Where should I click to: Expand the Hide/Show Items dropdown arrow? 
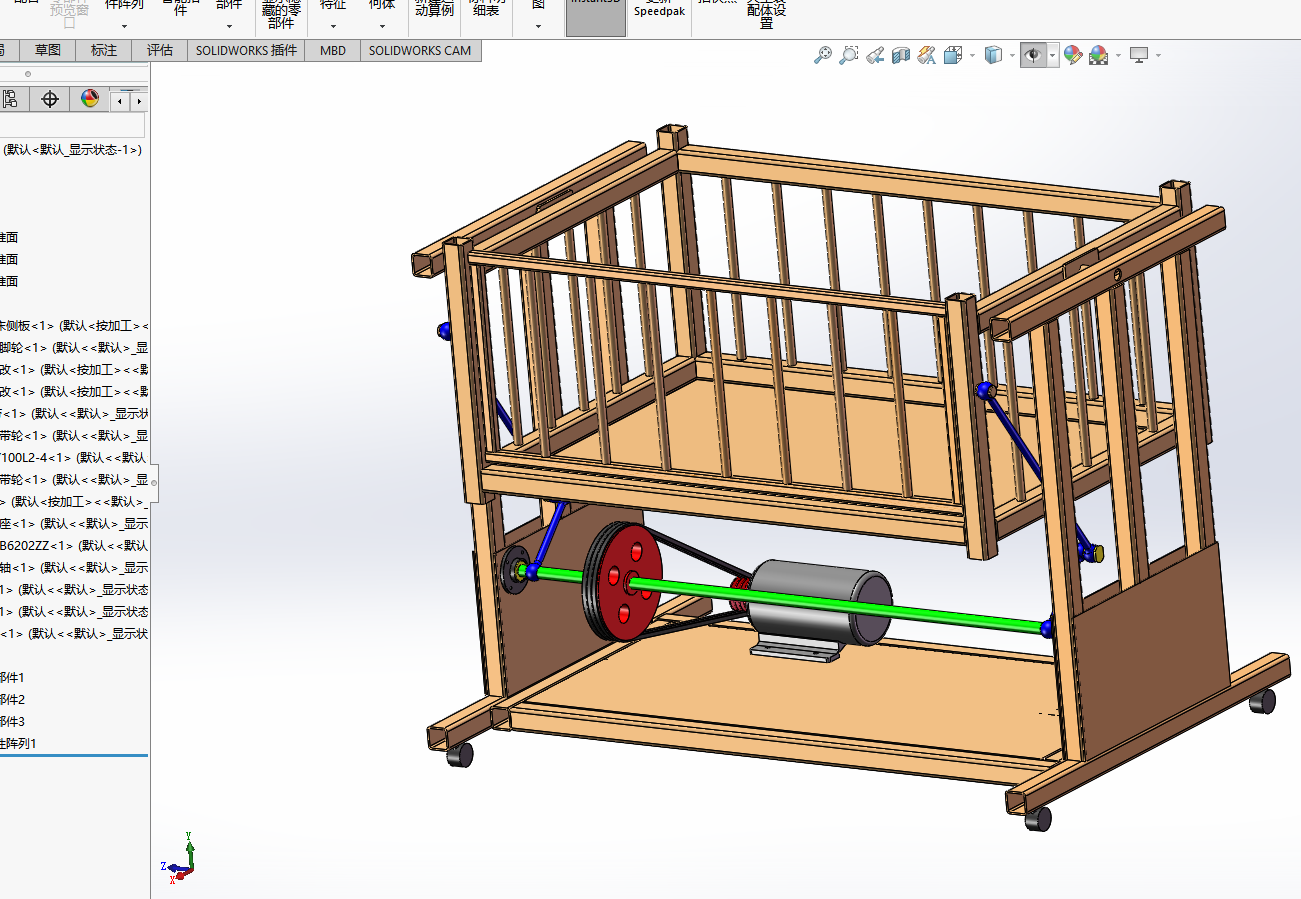tap(1052, 56)
